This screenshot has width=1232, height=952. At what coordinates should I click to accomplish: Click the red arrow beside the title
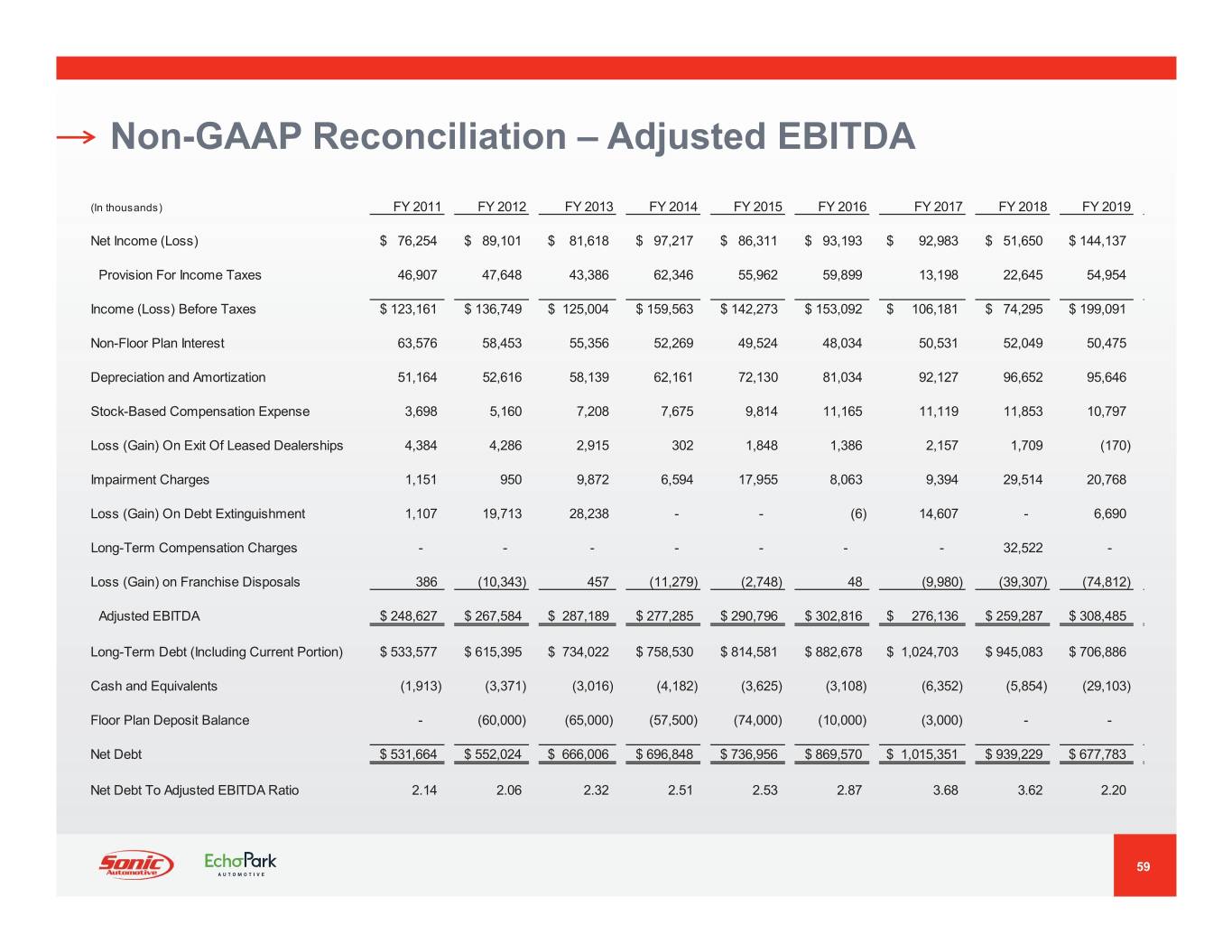76,137
